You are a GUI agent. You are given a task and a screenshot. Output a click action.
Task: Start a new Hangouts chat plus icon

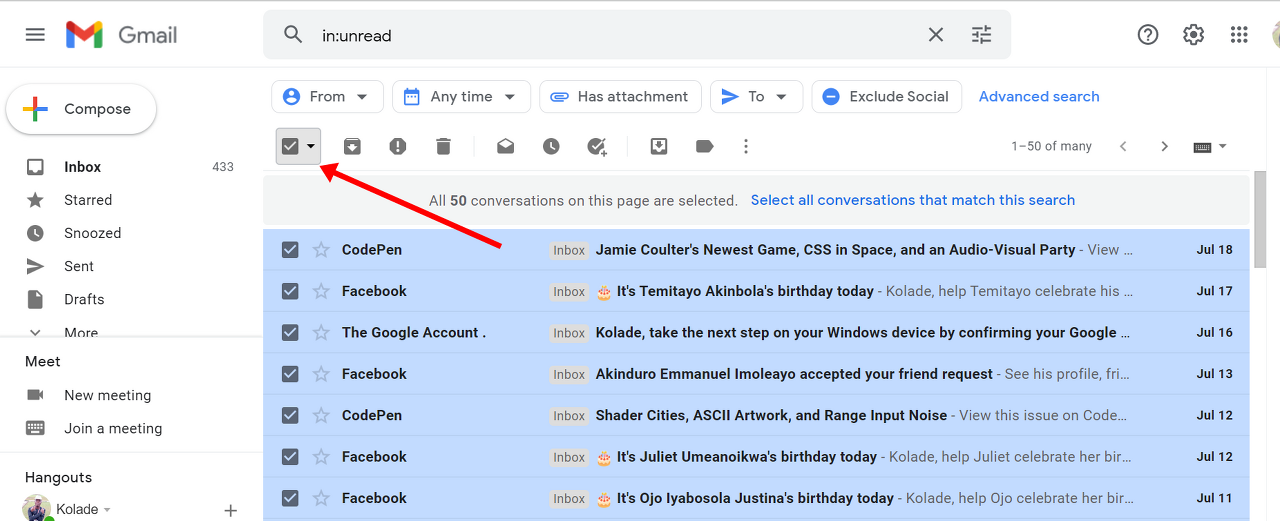point(231,510)
